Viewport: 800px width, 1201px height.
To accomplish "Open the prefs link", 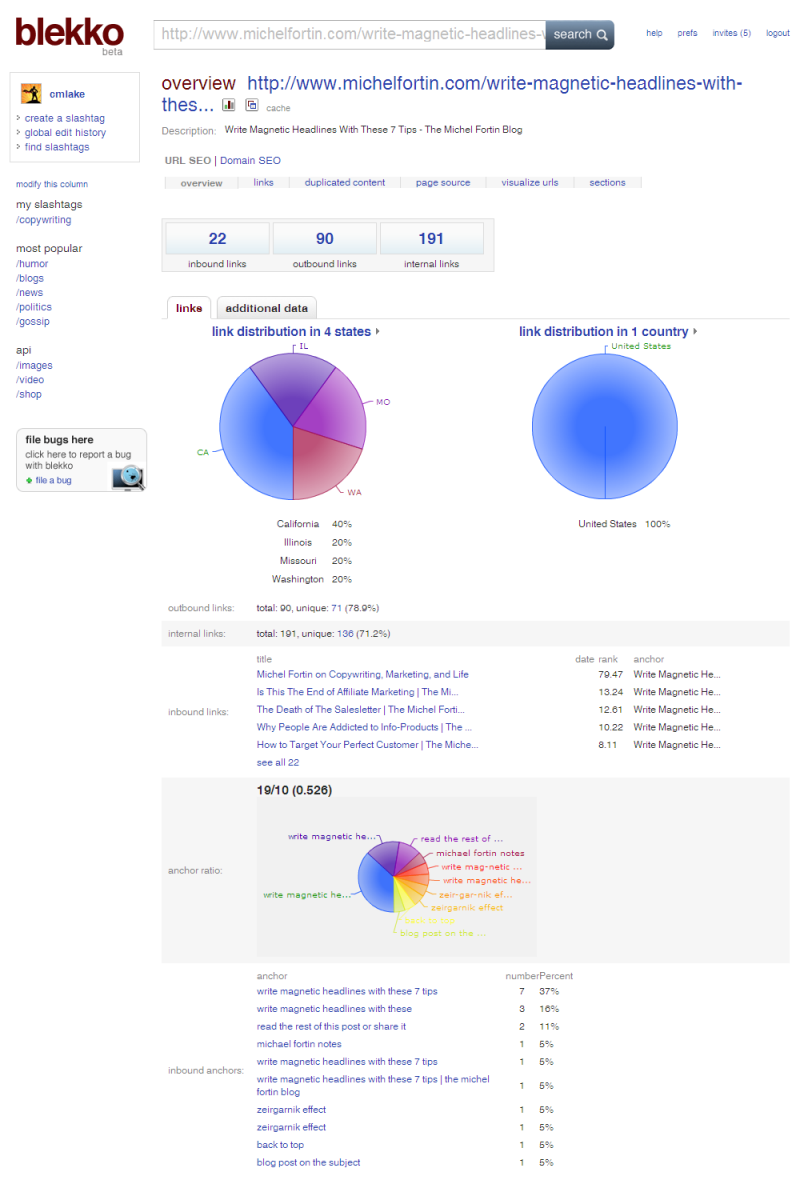I will click(x=687, y=33).
